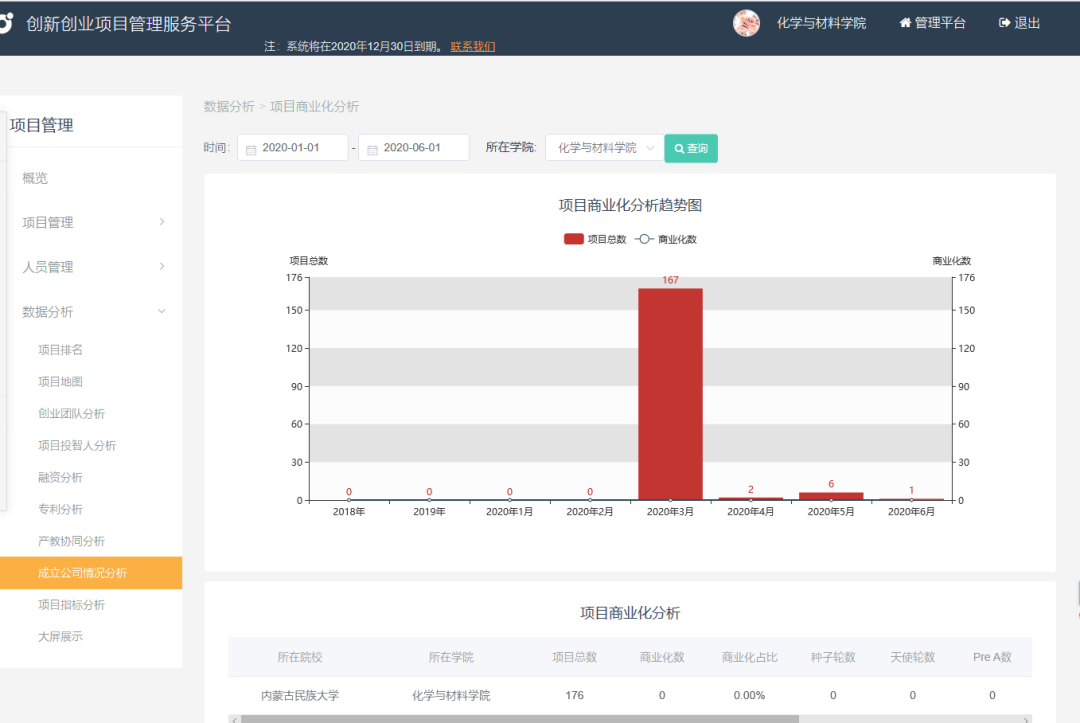Click the table horizontal scrollbar
Viewport: 1080px width, 723px height.
pyautogui.click(x=520, y=718)
